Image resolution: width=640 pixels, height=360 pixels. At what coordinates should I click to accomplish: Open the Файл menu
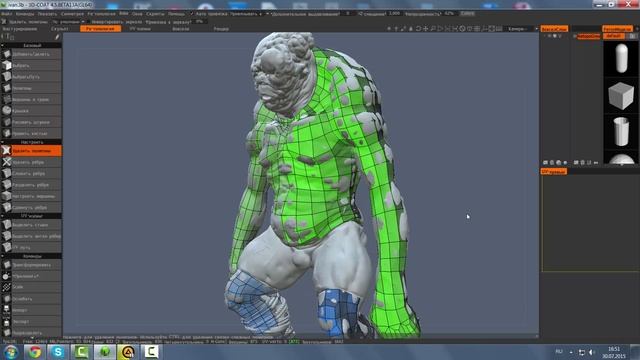[7, 13]
